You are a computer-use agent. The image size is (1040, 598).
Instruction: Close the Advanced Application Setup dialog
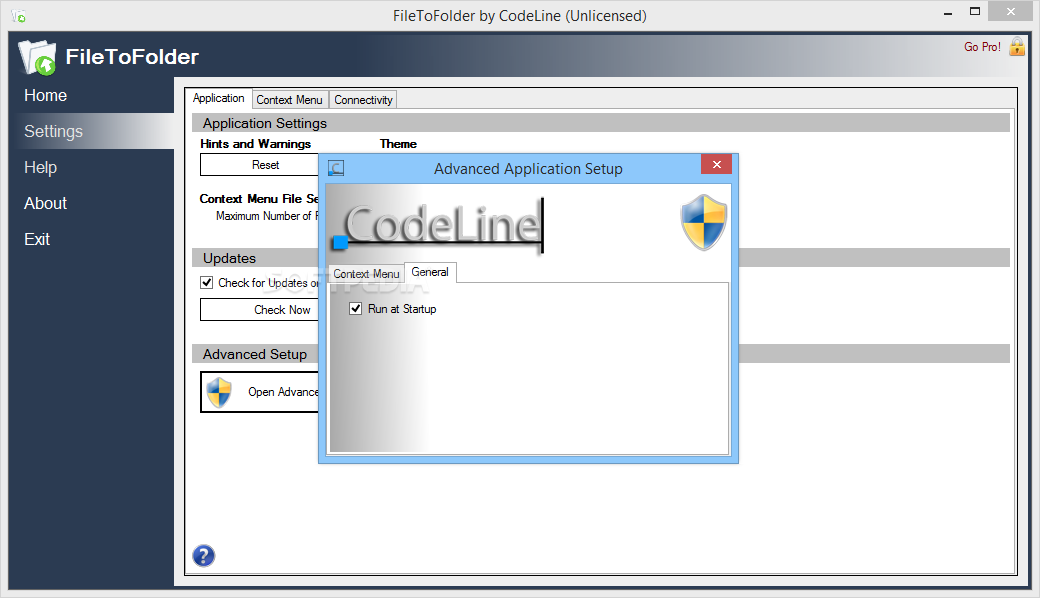click(x=716, y=164)
